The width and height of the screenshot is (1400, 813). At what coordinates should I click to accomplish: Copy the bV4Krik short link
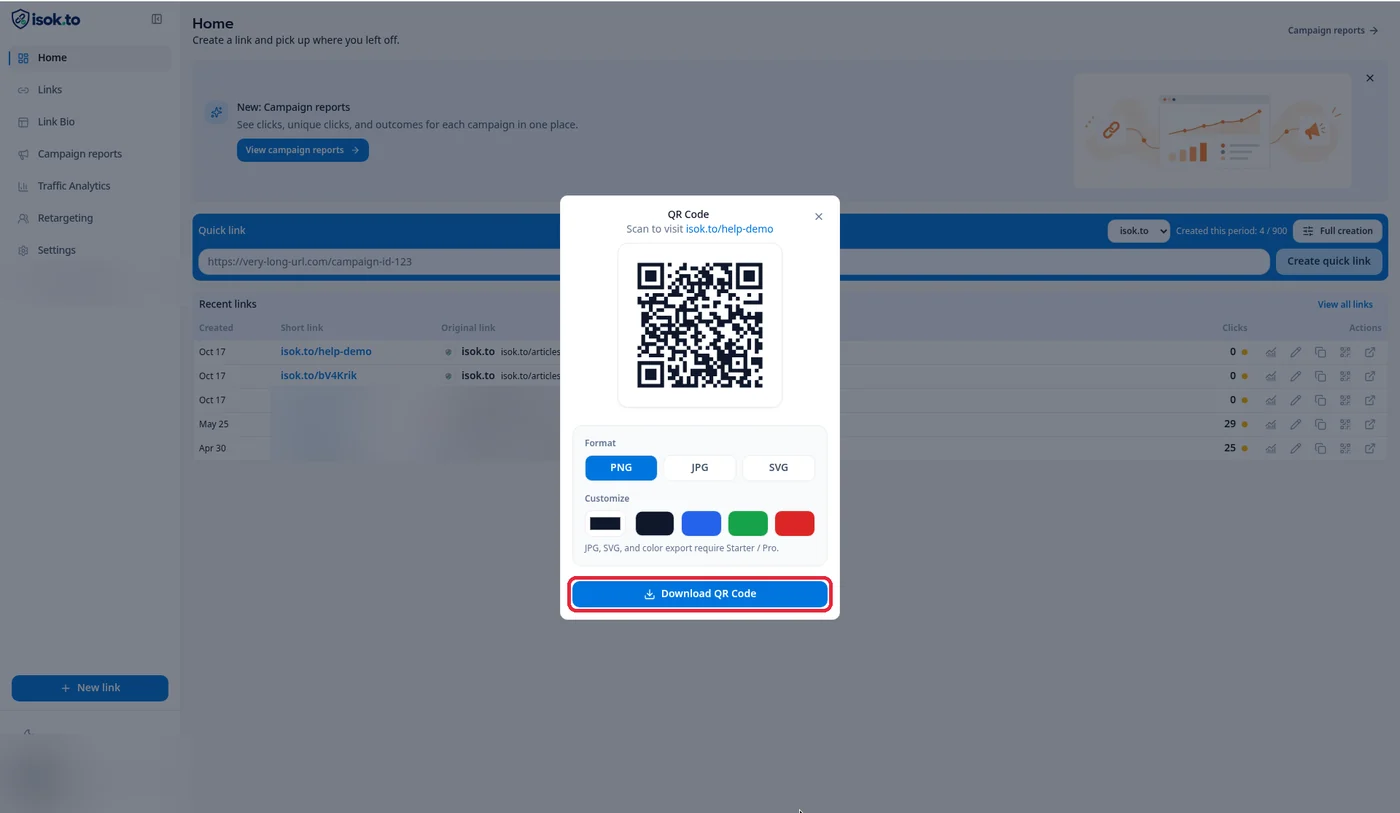[1320, 376]
